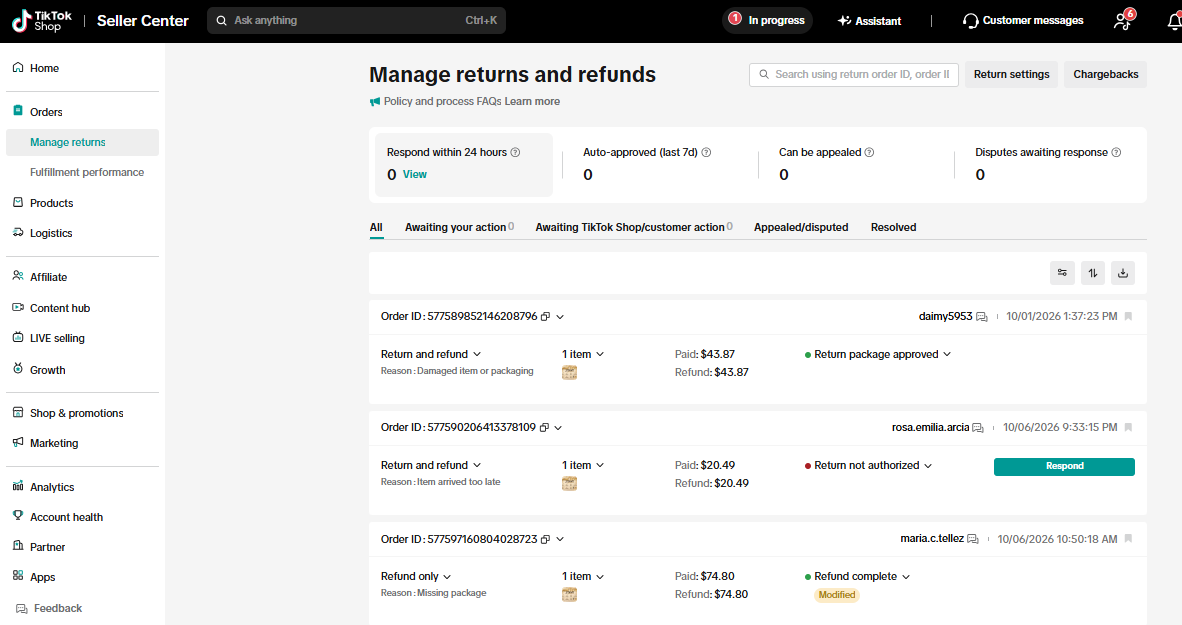Viewport: 1182px width, 625px height.
Task: Switch to Awaiting your action tab
Action: pos(459,227)
